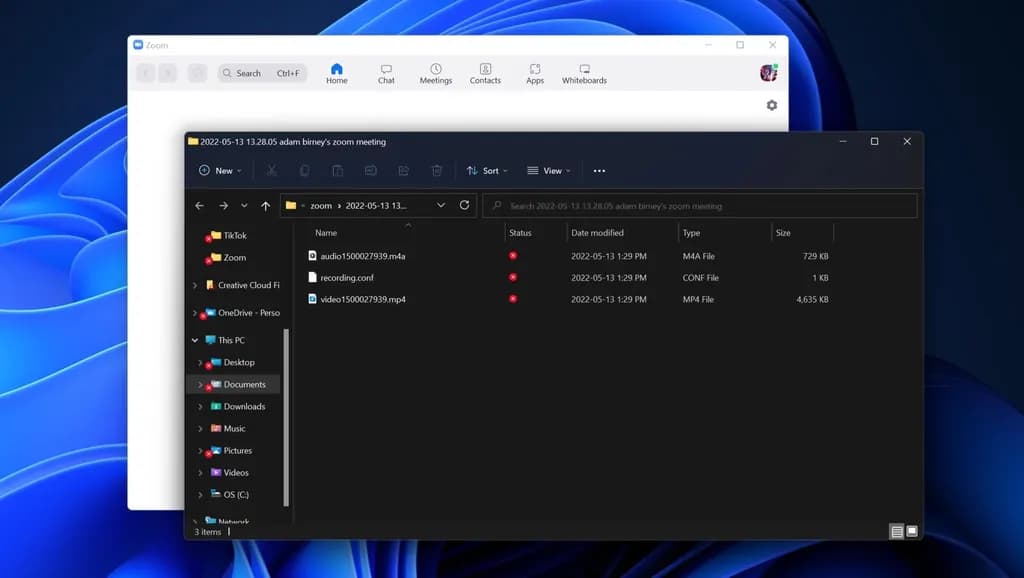1024x578 pixels.
Task: Open Zoom Contacts section
Action: click(x=485, y=74)
